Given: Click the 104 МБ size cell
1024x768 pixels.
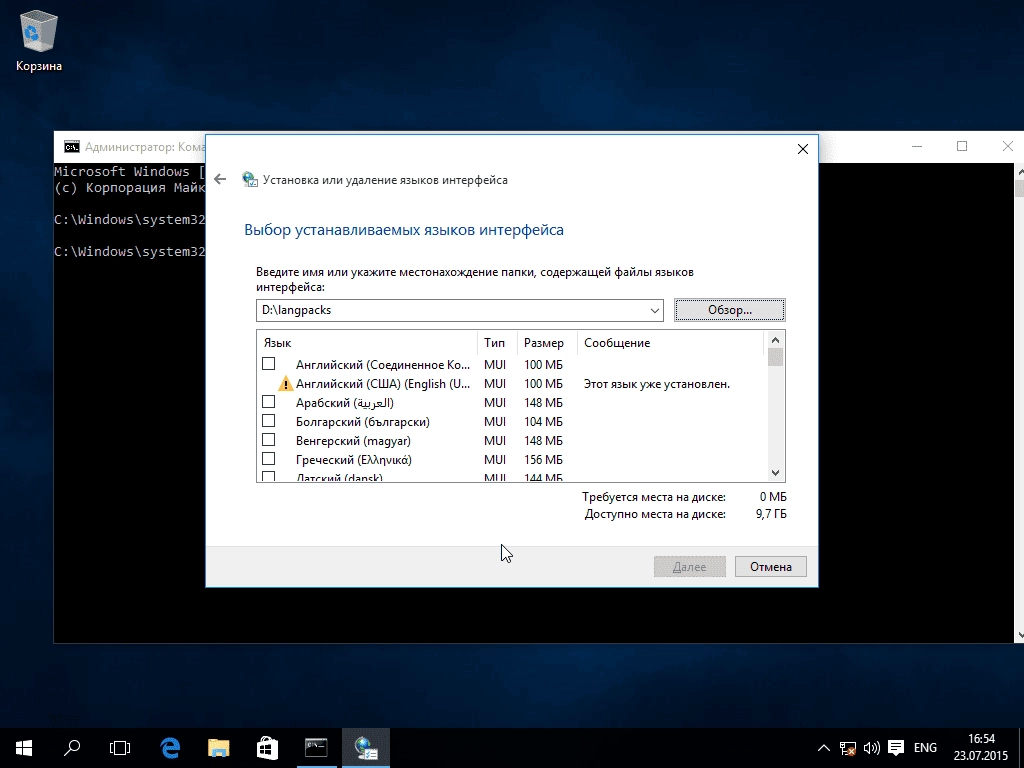Looking at the screenshot, I should 543,422.
